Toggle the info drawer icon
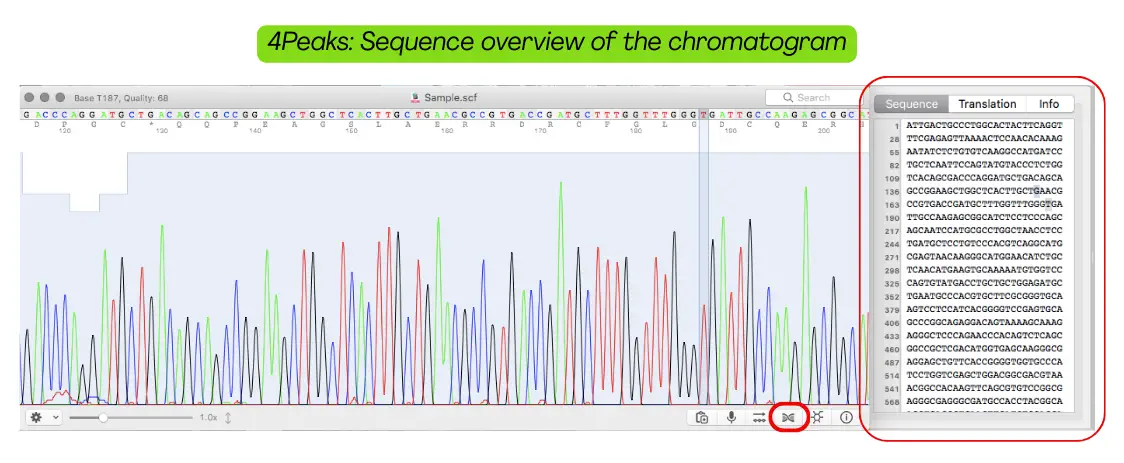This screenshot has width=1124, height=463. click(847, 417)
